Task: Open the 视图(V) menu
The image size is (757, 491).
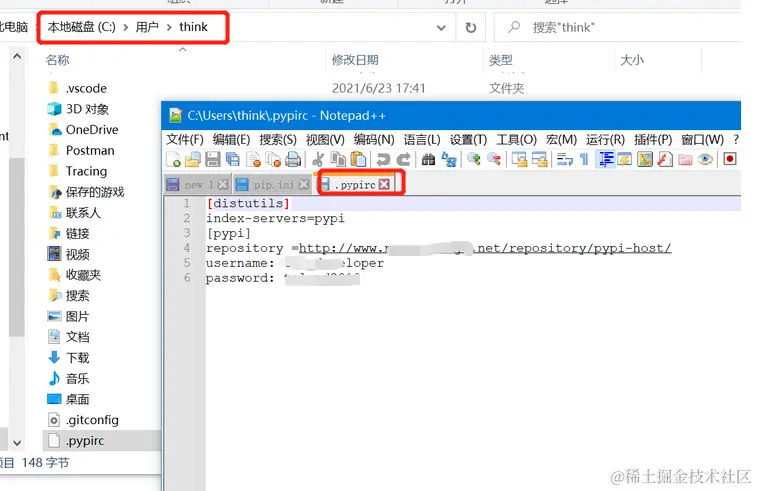Action: coord(325,140)
